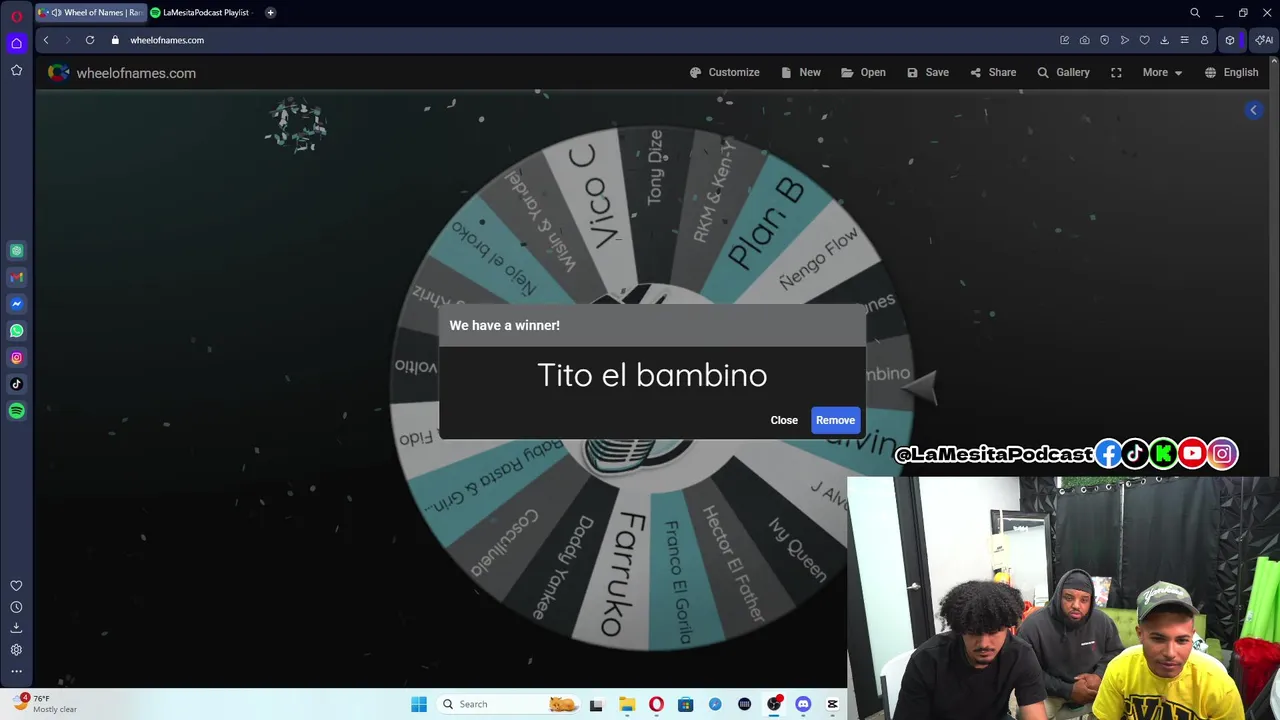Open Windows Start menu
Image resolution: width=1280 pixels, height=720 pixels.
[419, 704]
